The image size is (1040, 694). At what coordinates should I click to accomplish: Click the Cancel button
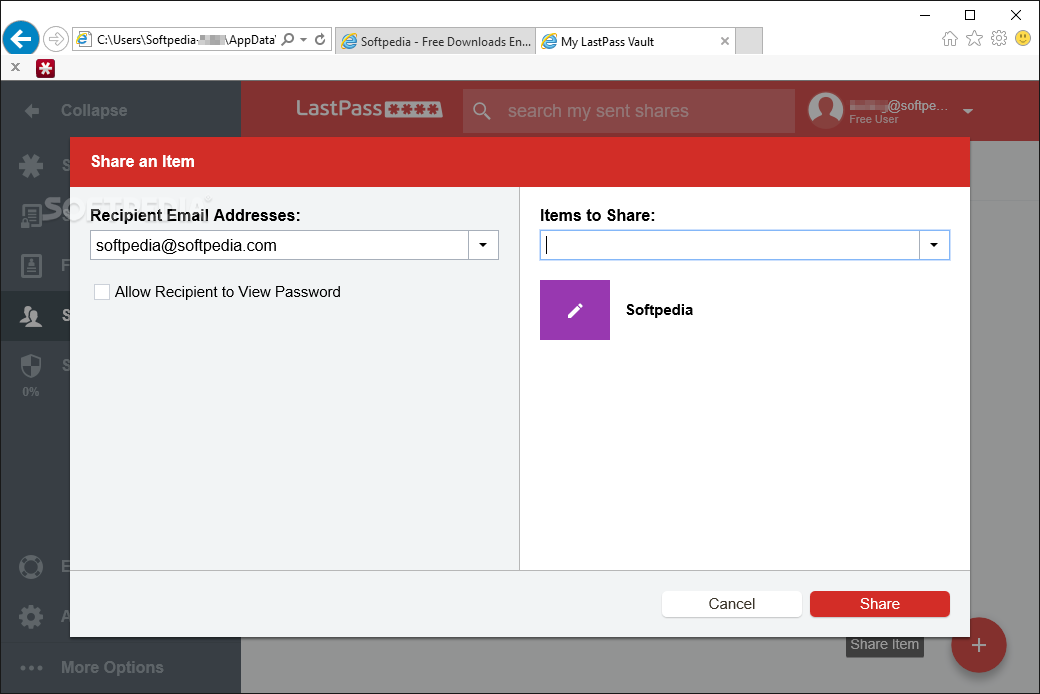732,604
